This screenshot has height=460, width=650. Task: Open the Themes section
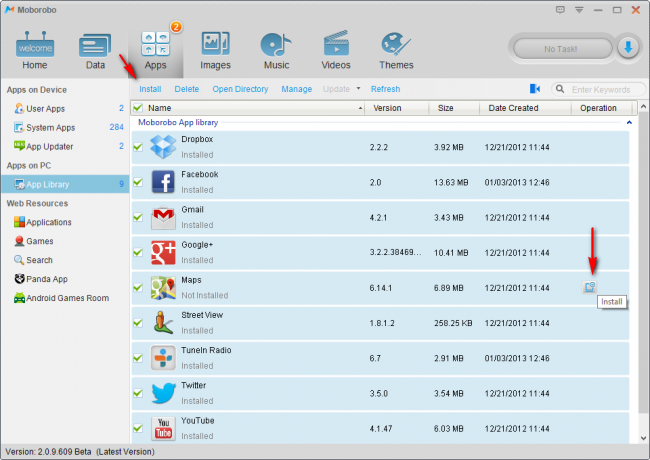click(x=396, y=50)
